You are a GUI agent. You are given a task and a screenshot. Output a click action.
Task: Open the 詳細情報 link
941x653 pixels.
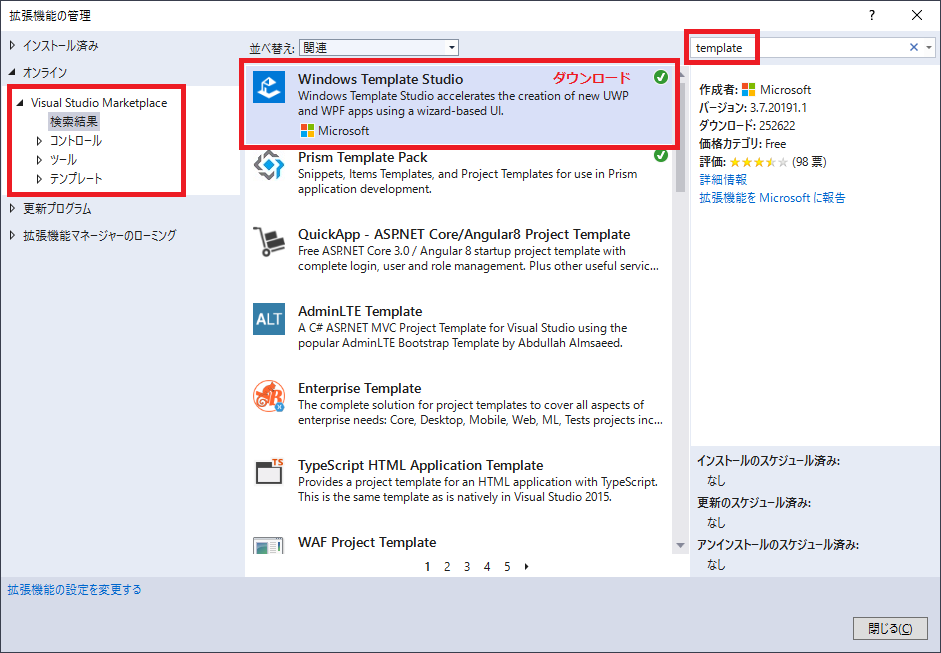(723, 179)
